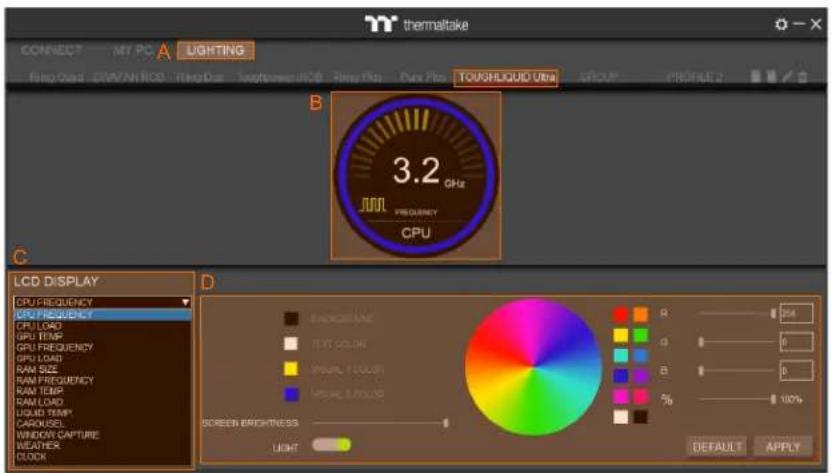Viewport: 832px width, 473px height.
Task: Select the SWAFAN RGB device tab
Action: pyautogui.click(x=128, y=78)
